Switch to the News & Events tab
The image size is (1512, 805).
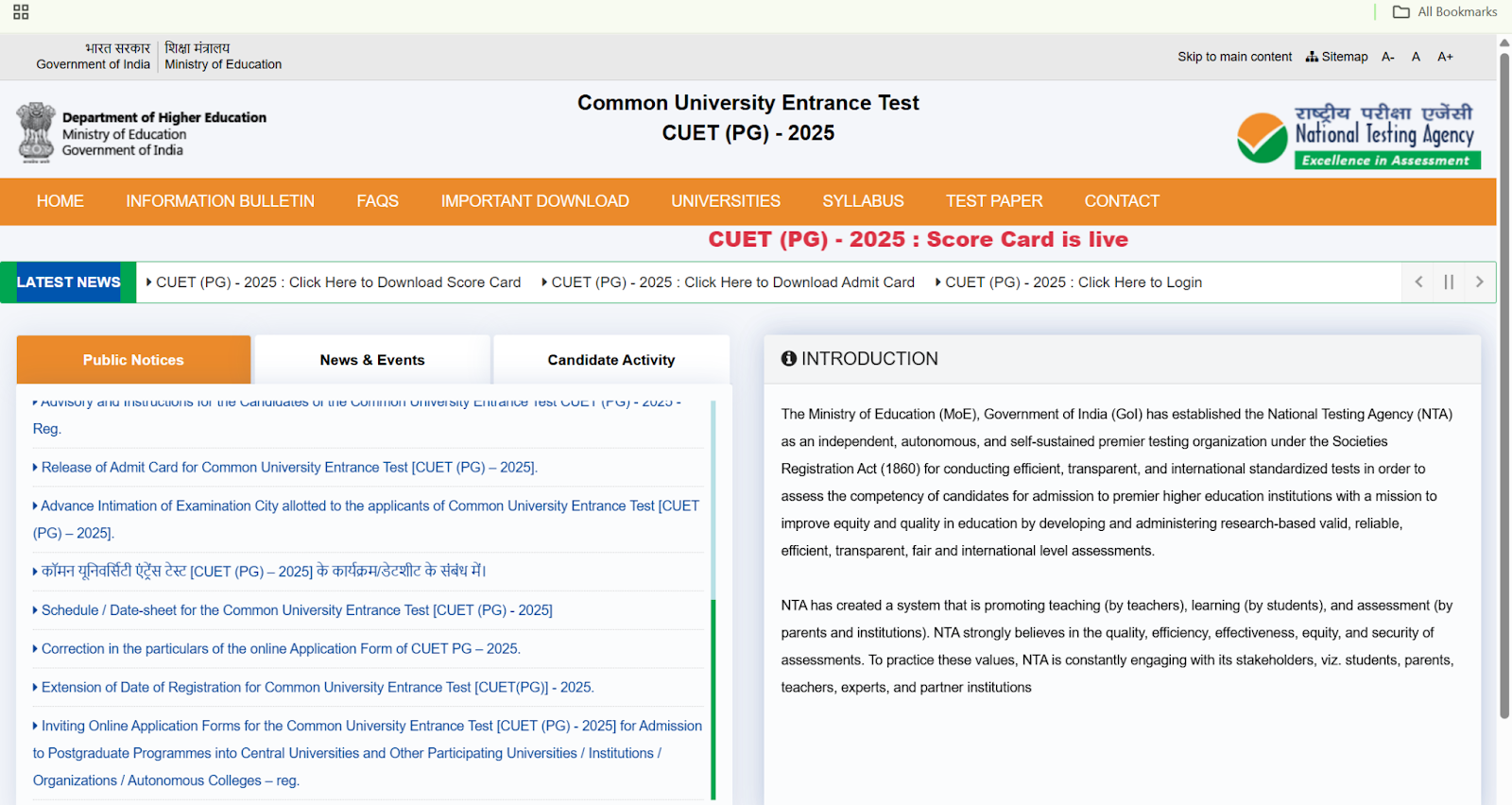click(x=372, y=359)
